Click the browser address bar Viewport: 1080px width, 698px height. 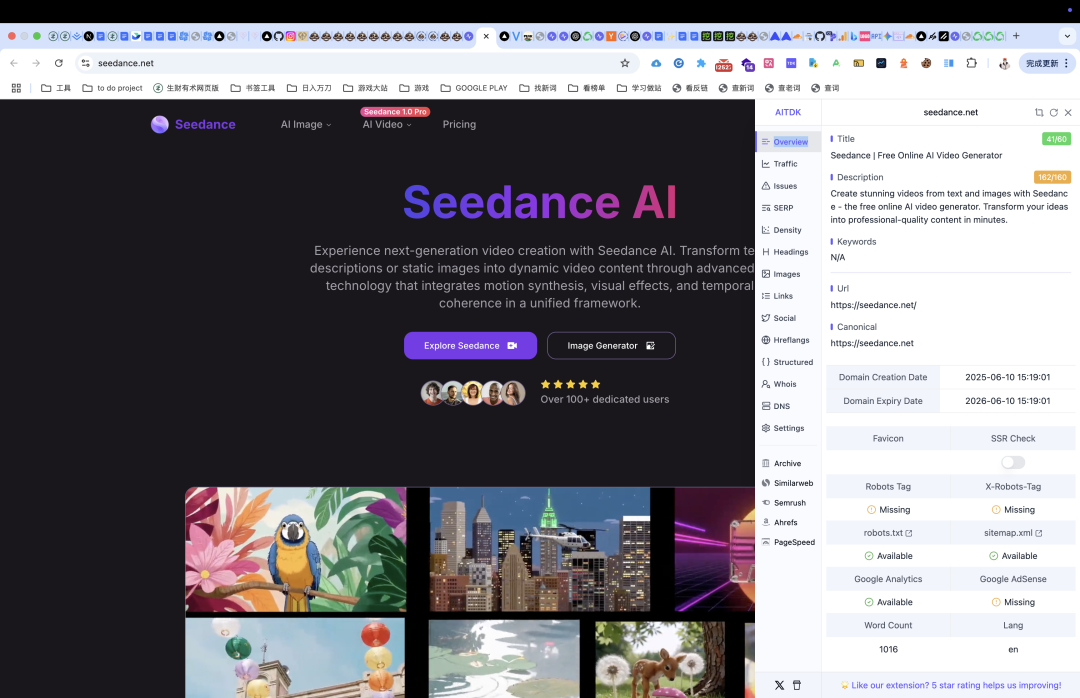click(x=355, y=63)
